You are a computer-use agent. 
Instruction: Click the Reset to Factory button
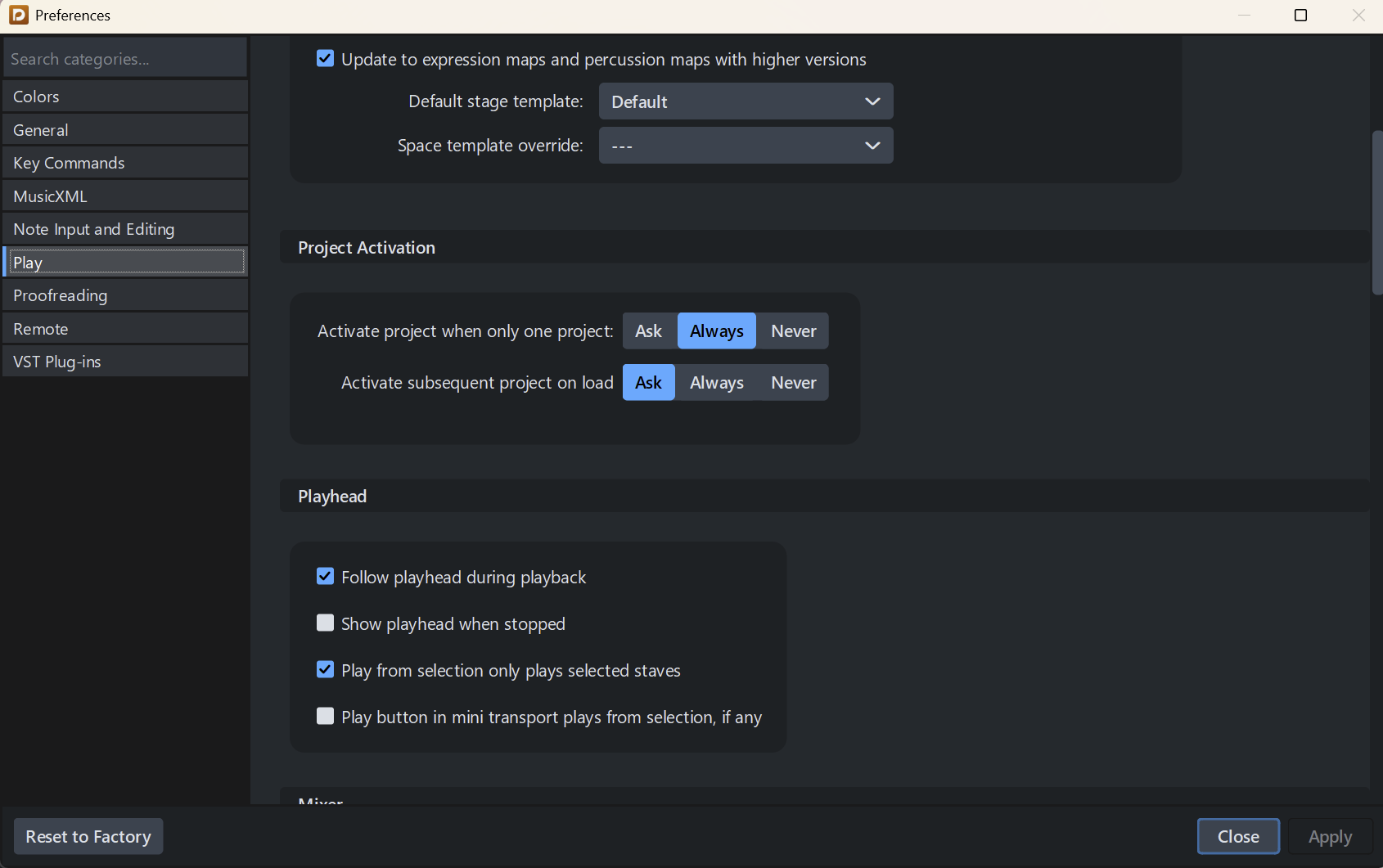(88, 836)
